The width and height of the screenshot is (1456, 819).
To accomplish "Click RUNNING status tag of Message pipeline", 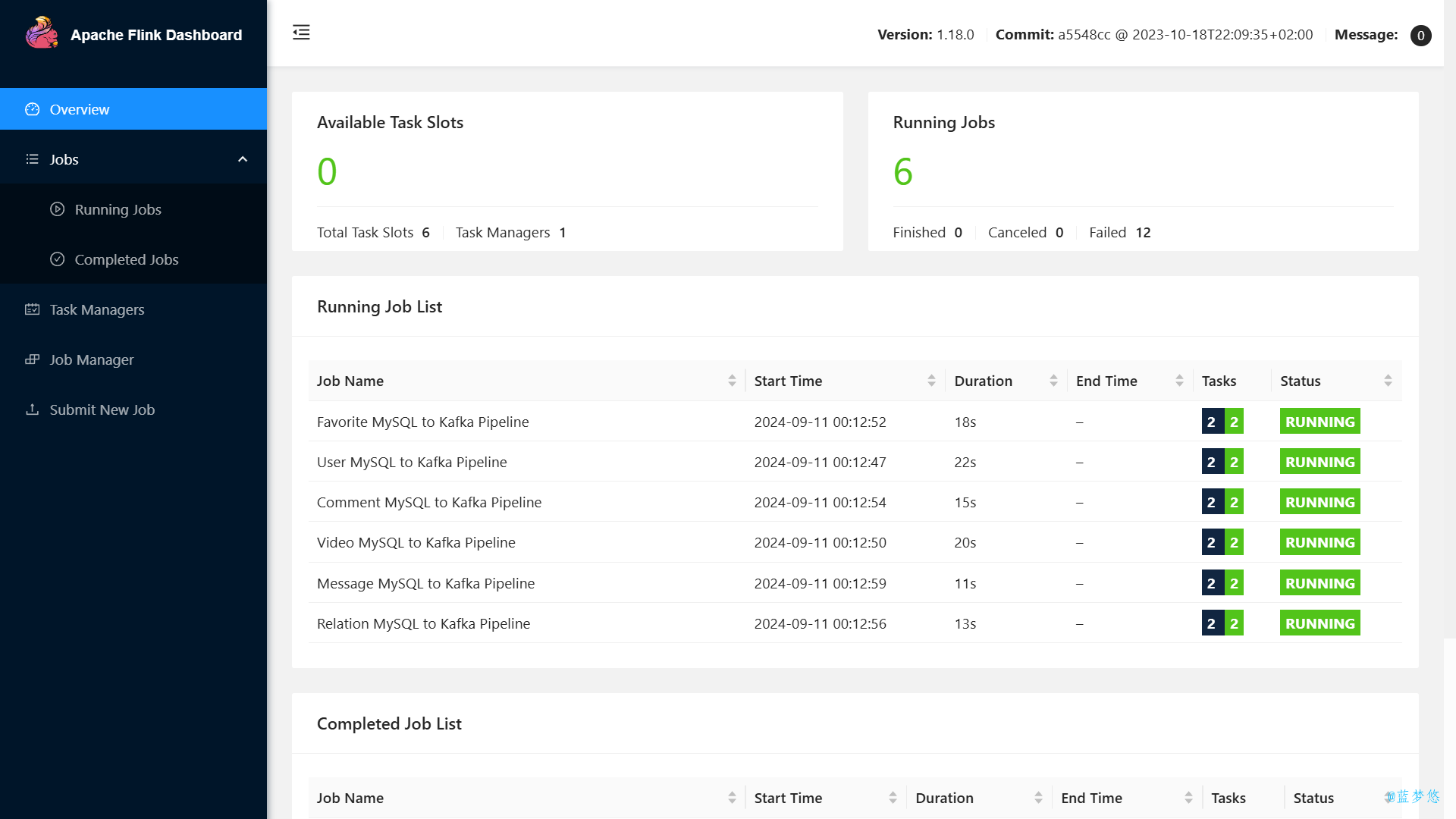I will [x=1319, y=583].
